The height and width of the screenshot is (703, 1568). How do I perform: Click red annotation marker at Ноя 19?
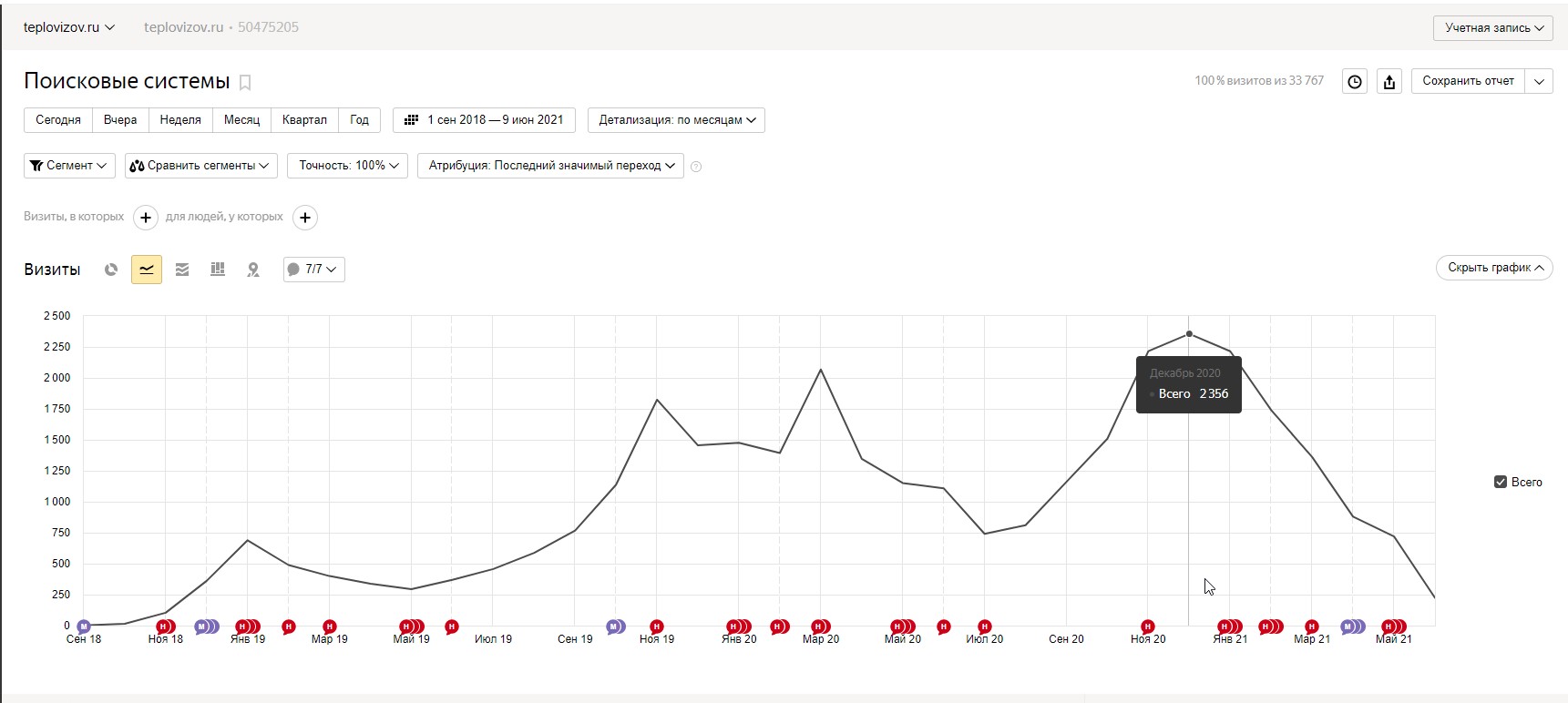click(x=657, y=627)
